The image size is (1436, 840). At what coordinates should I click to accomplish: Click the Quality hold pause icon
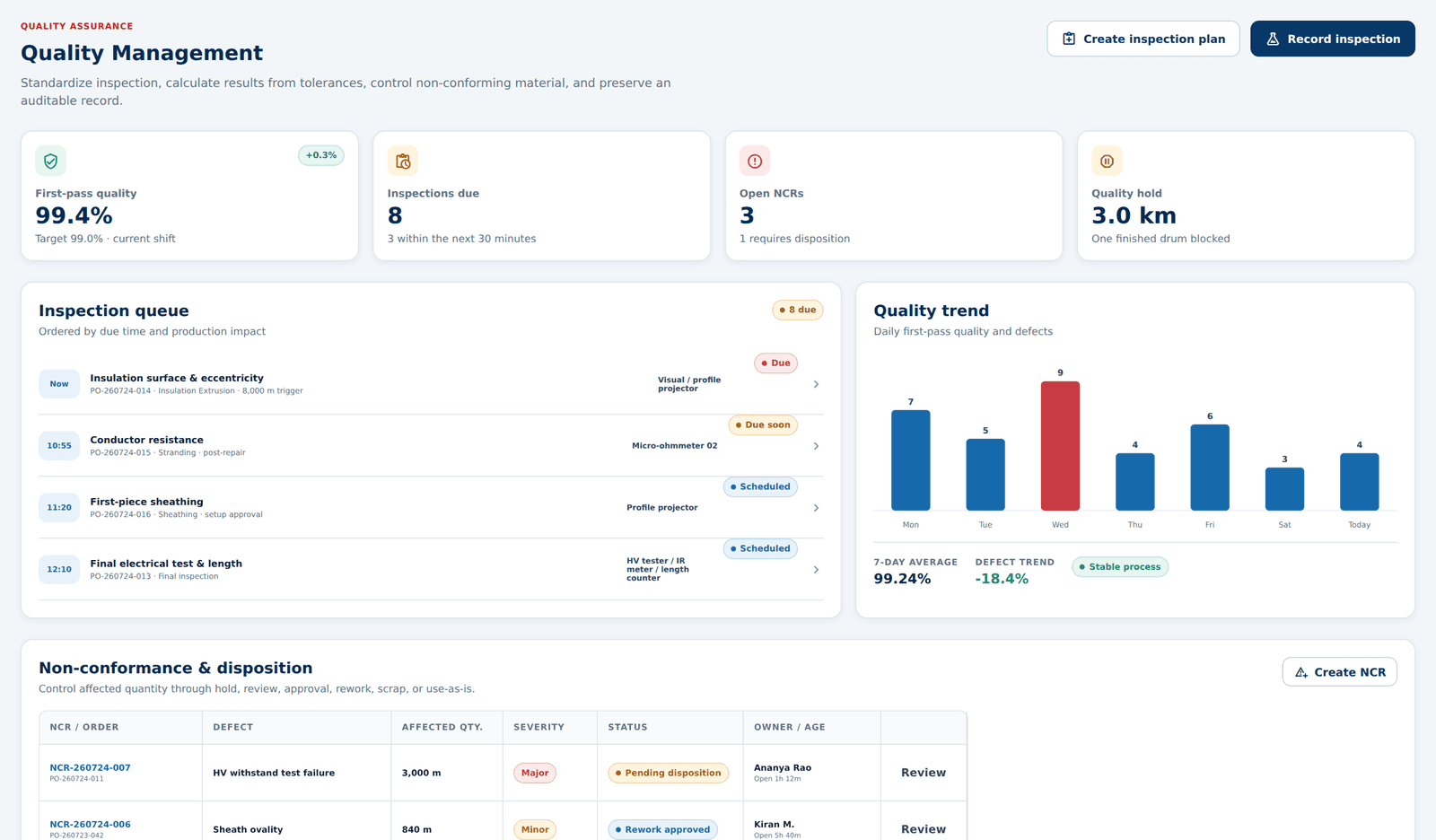coord(1107,161)
